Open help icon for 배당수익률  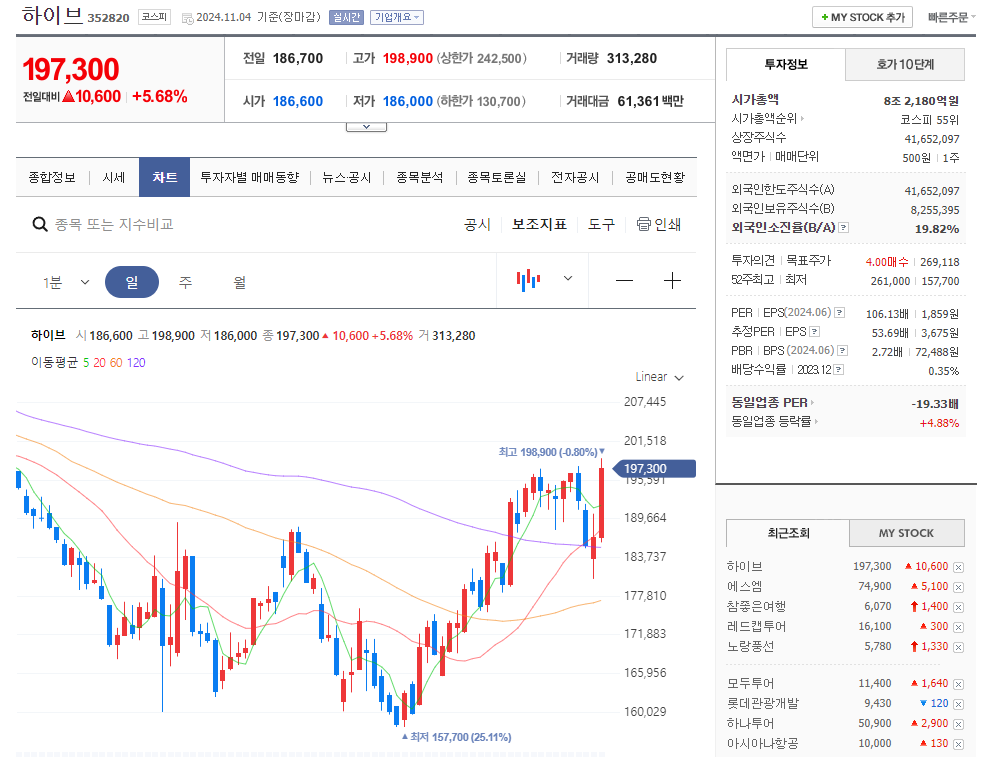pos(839,369)
